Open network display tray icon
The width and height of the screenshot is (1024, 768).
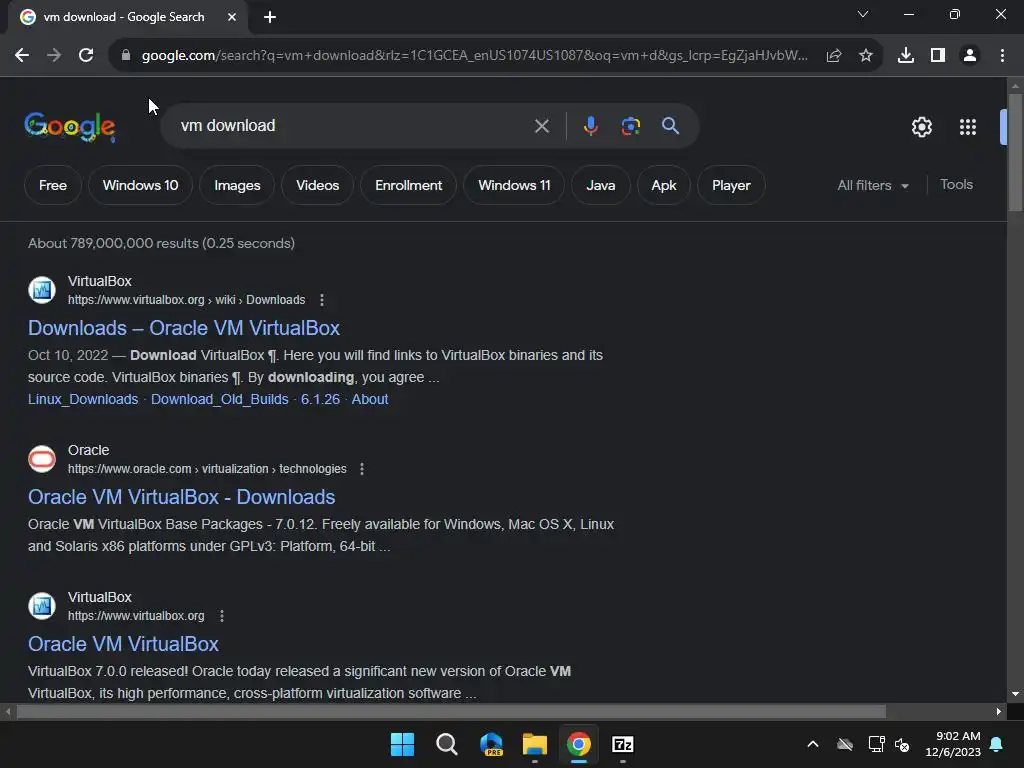click(x=876, y=744)
